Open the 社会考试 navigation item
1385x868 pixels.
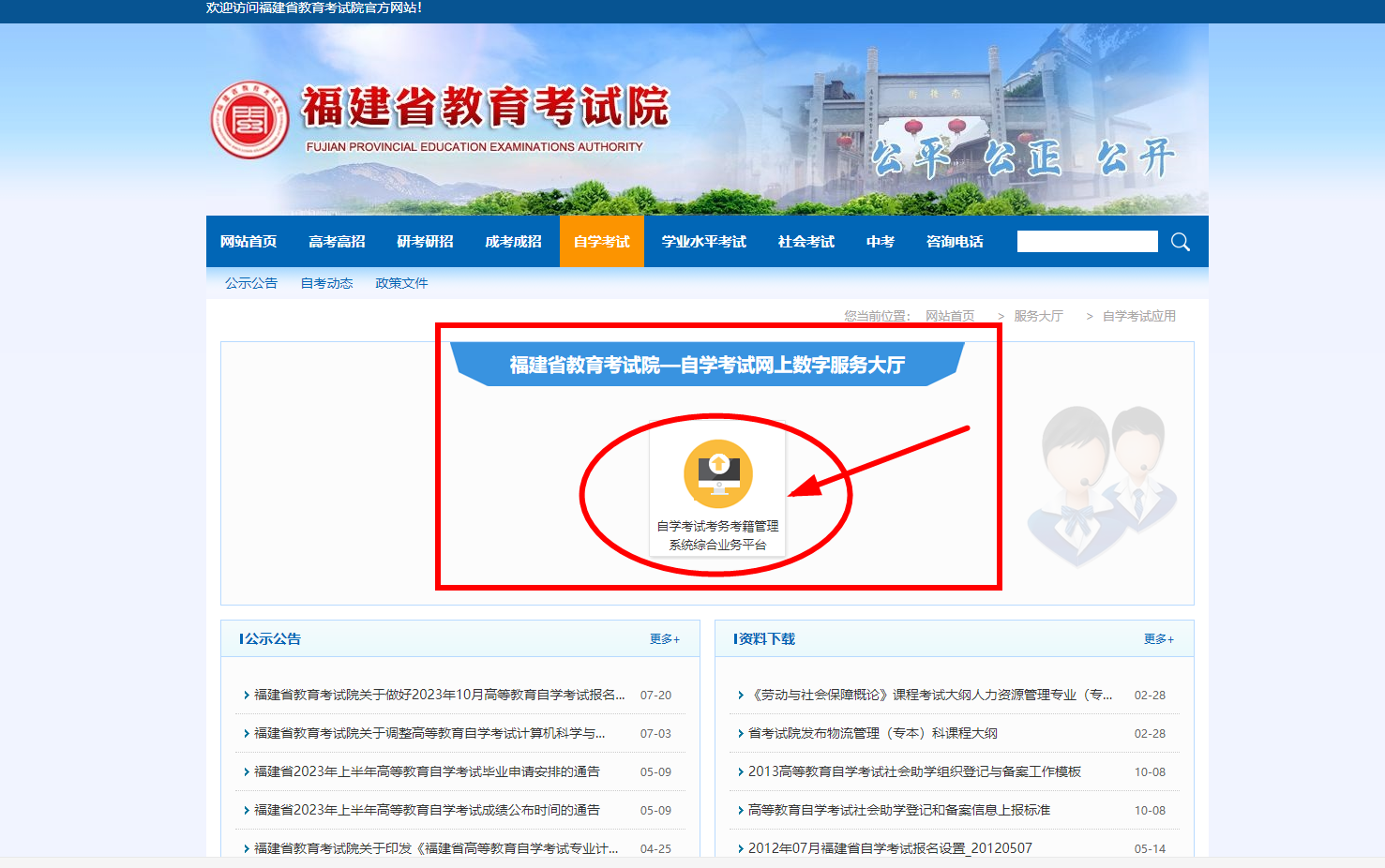(806, 242)
